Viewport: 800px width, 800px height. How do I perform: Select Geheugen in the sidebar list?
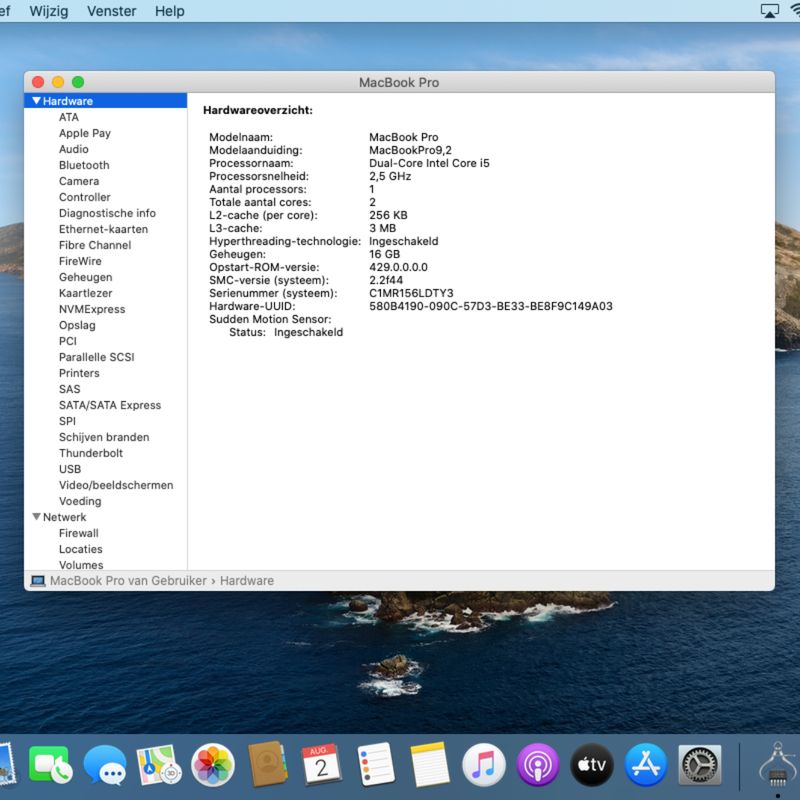click(86, 277)
